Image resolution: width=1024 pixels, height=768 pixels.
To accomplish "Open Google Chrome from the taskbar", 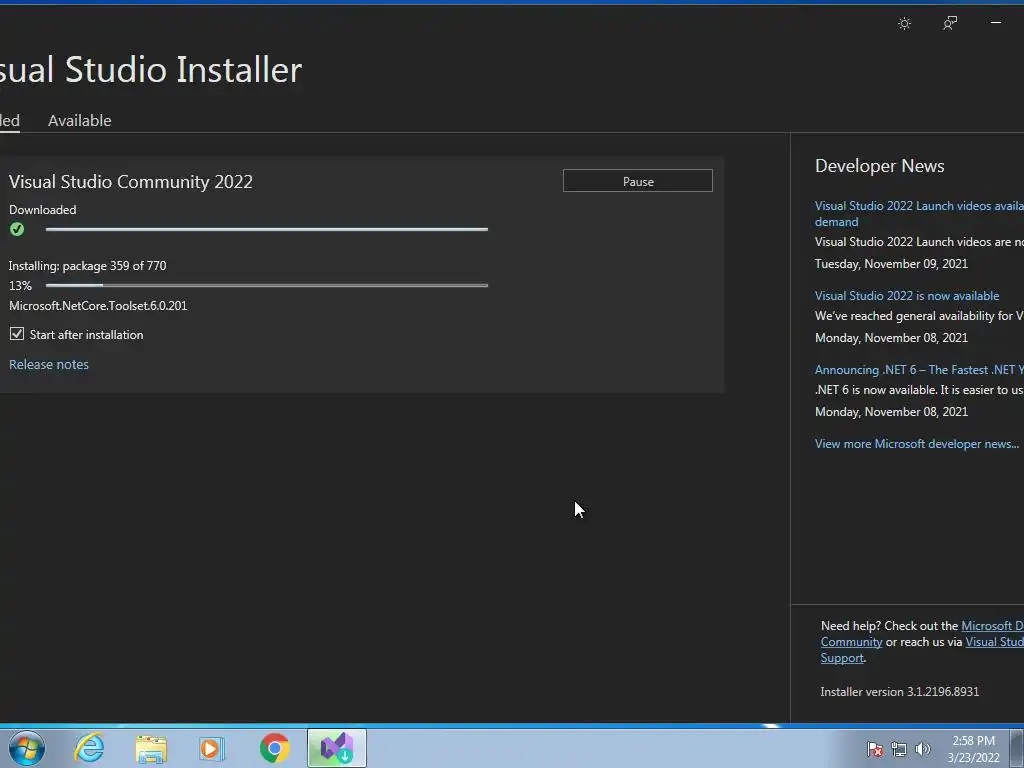I will pyautogui.click(x=274, y=748).
